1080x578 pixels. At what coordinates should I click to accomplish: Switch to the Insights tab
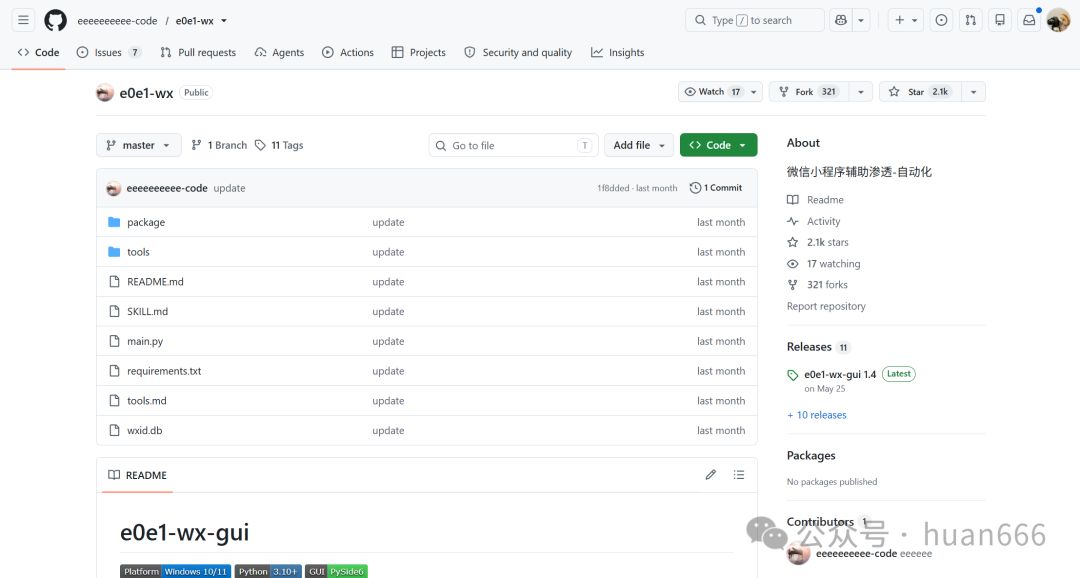pos(618,52)
